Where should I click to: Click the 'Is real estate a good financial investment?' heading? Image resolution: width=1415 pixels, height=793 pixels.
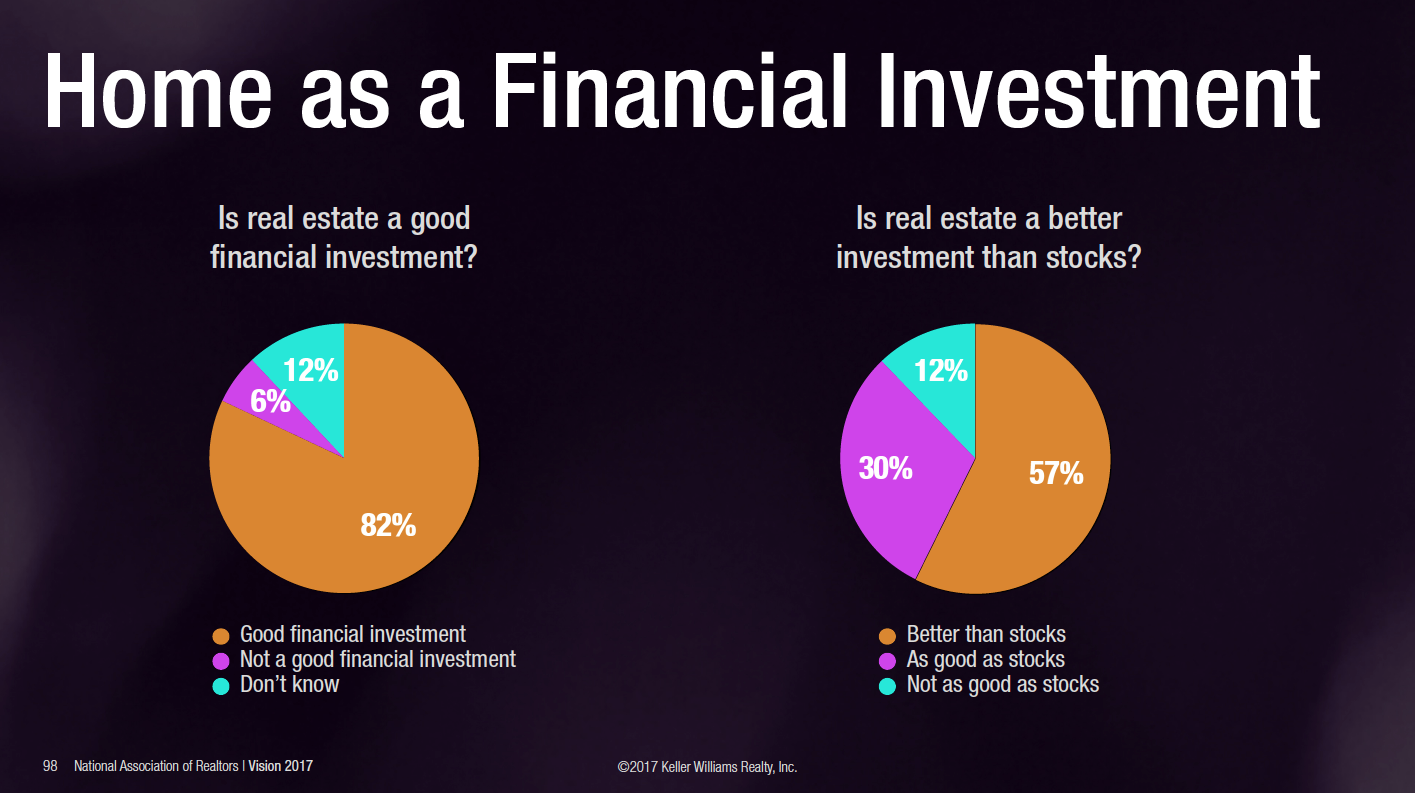pos(344,237)
